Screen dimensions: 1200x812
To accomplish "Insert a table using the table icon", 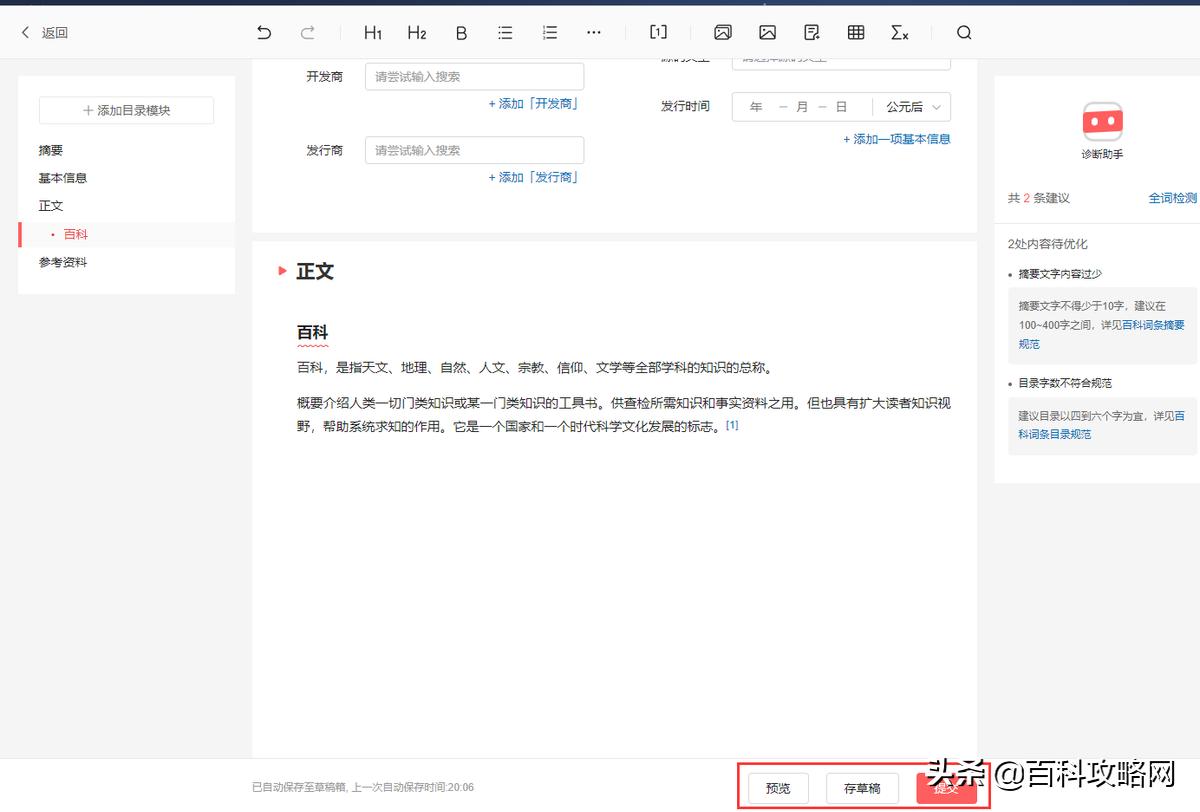I will 855,32.
